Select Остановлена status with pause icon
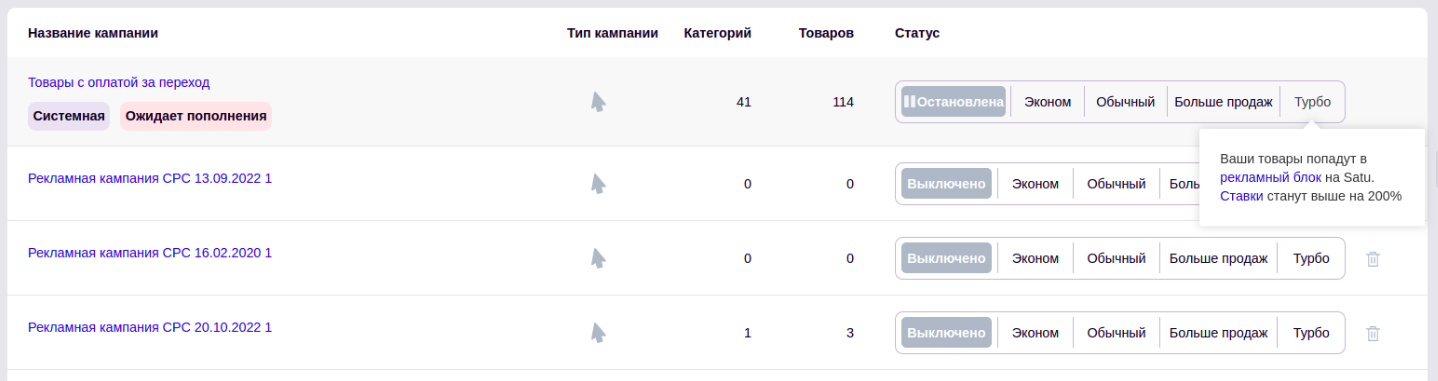This screenshot has height=381, width=1438. (953, 102)
